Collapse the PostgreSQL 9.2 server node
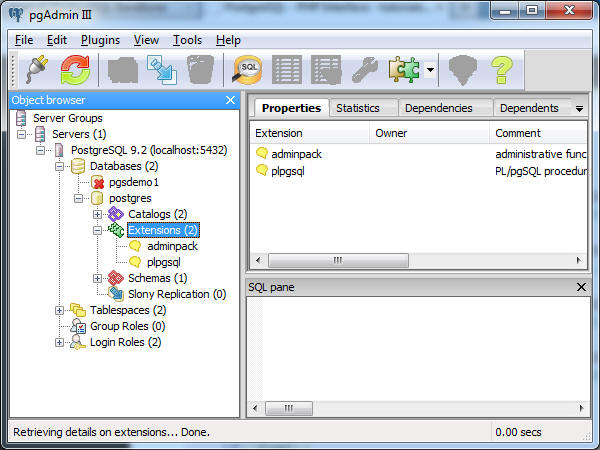600x450 pixels. point(40,150)
